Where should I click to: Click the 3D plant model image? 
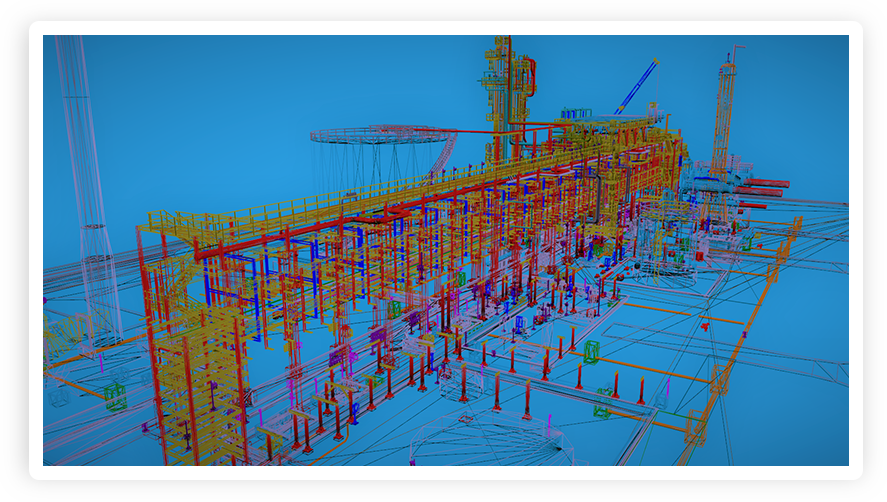445,250
